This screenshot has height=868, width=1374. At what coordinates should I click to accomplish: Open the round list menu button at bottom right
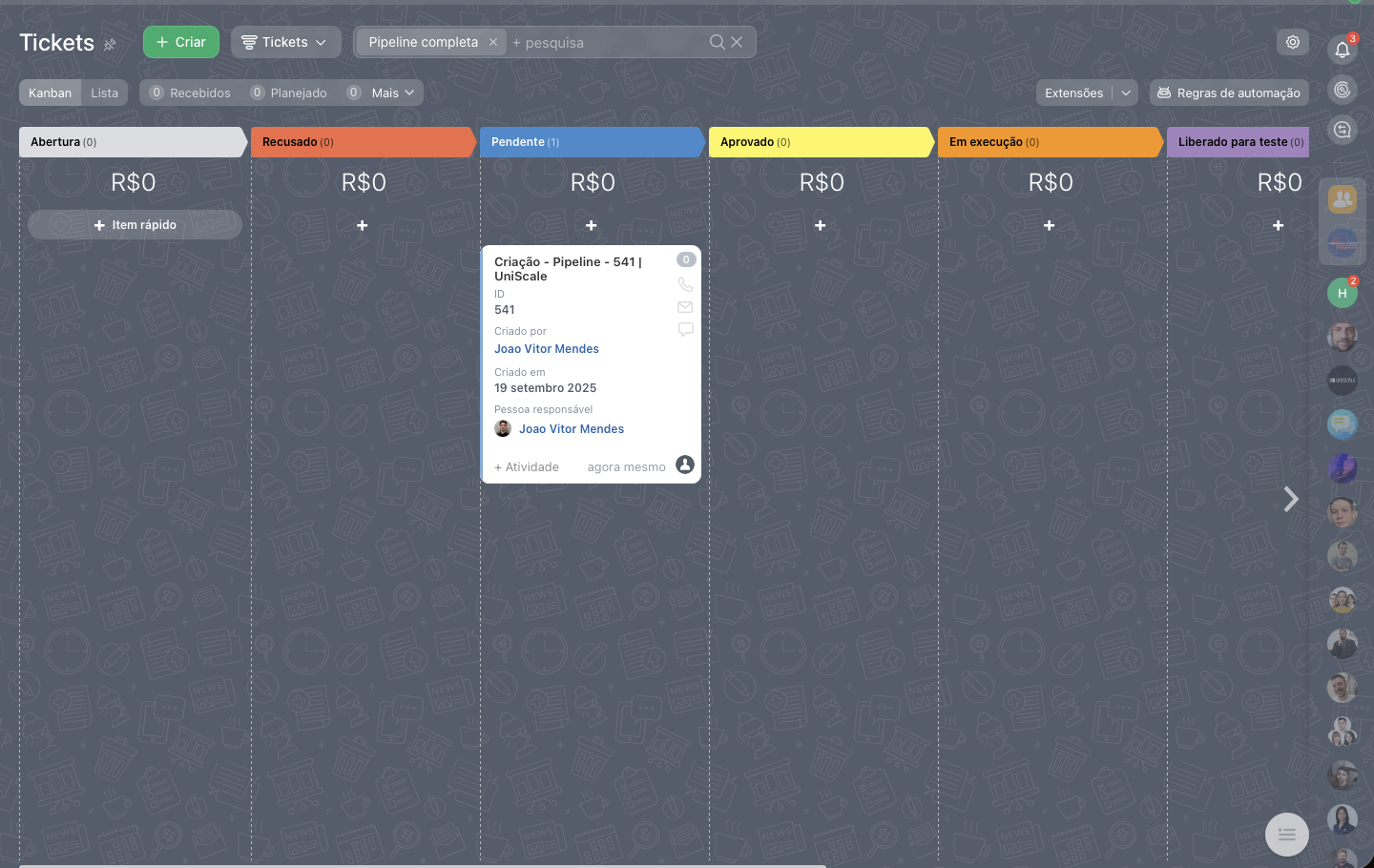1286,835
